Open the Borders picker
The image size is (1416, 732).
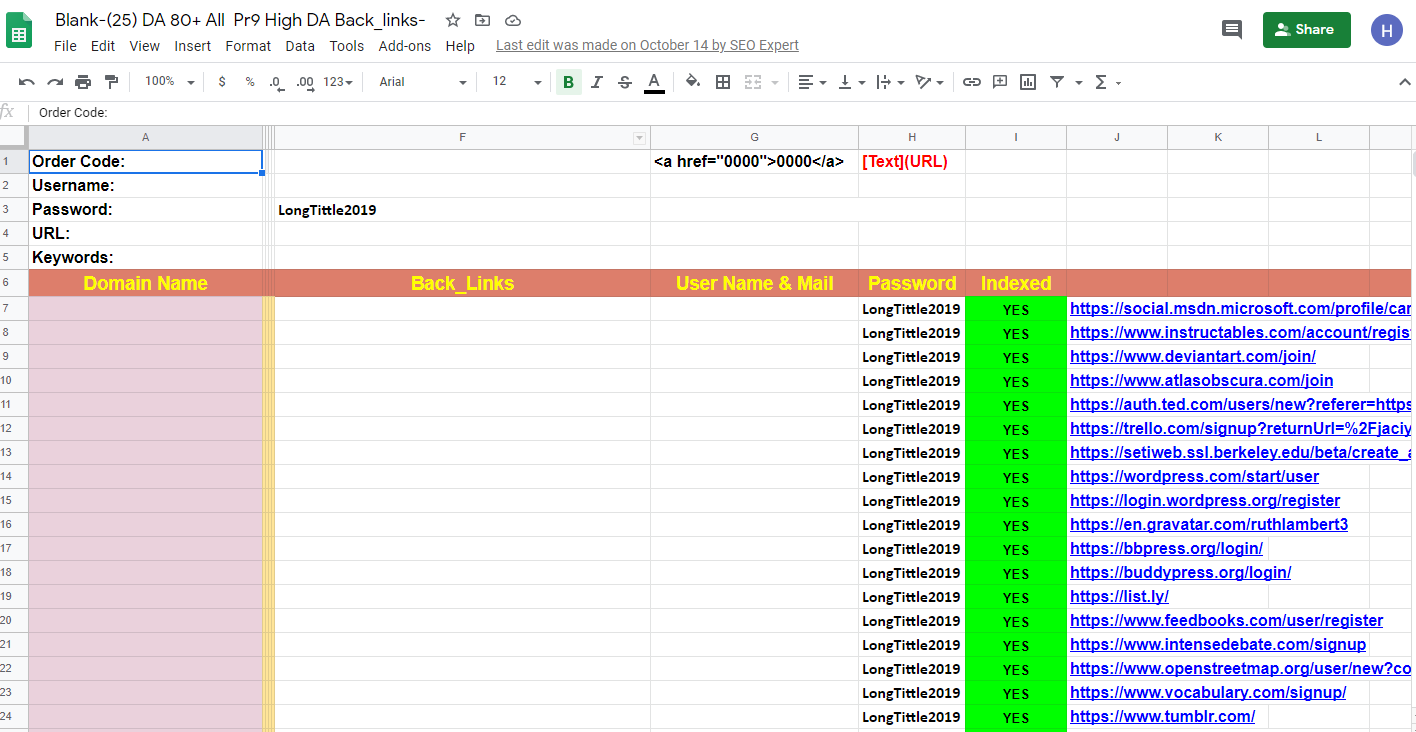point(723,81)
